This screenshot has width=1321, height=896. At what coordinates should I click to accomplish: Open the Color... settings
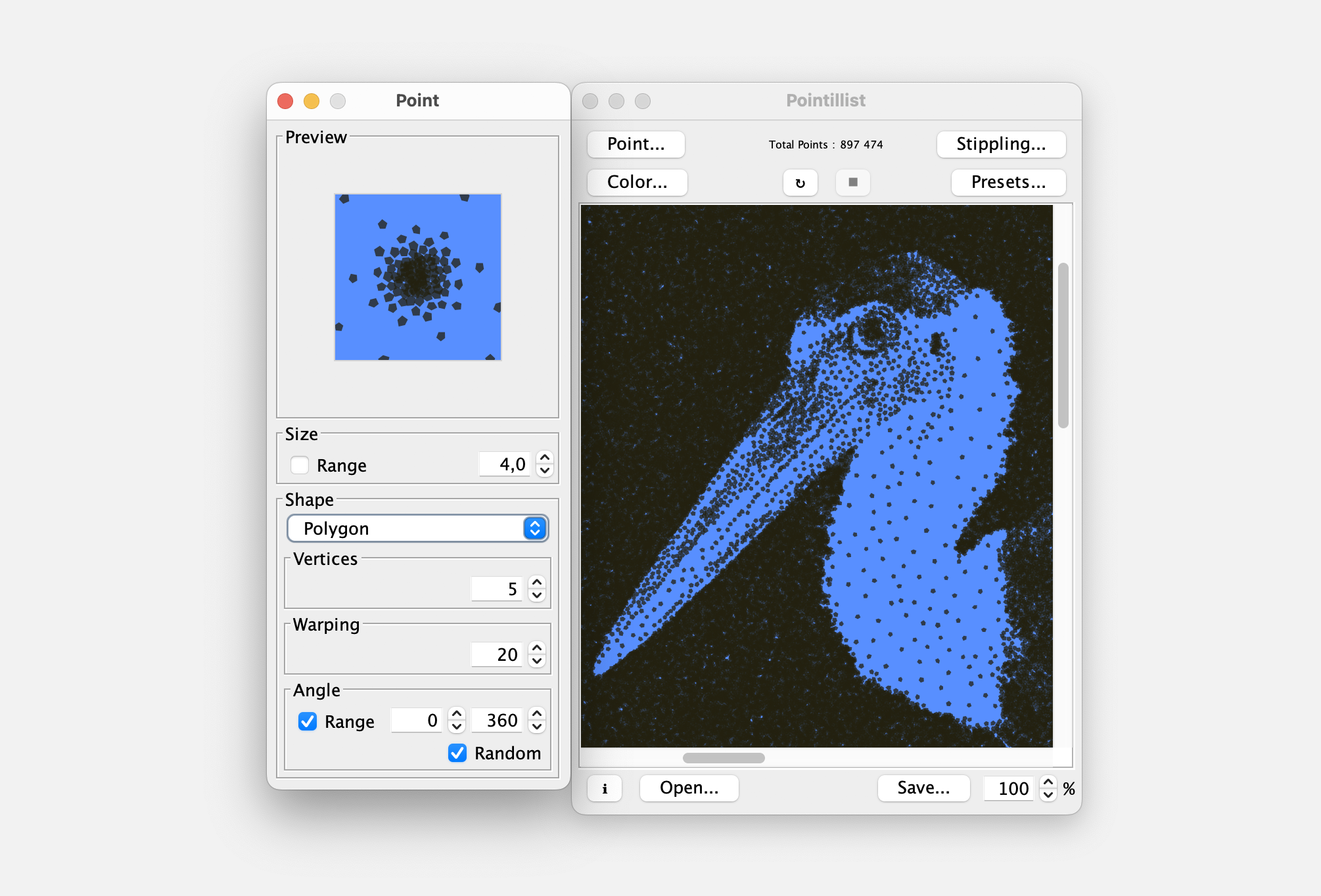[x=637, y=182]
